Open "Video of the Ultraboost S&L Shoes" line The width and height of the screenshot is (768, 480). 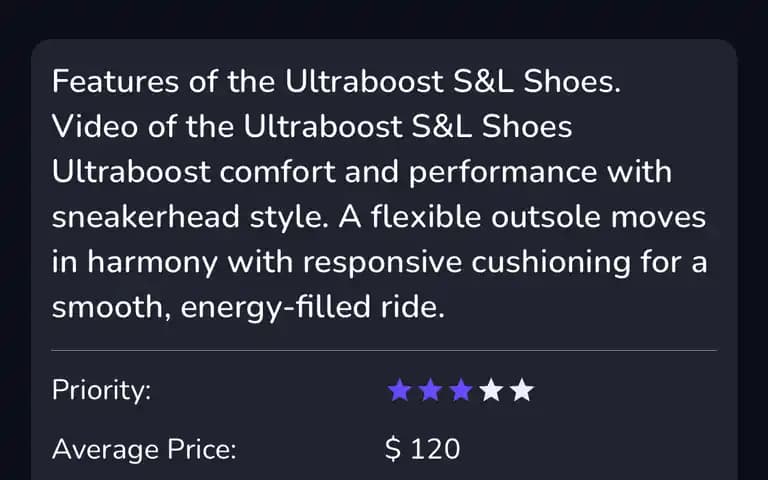click(312, 126)
